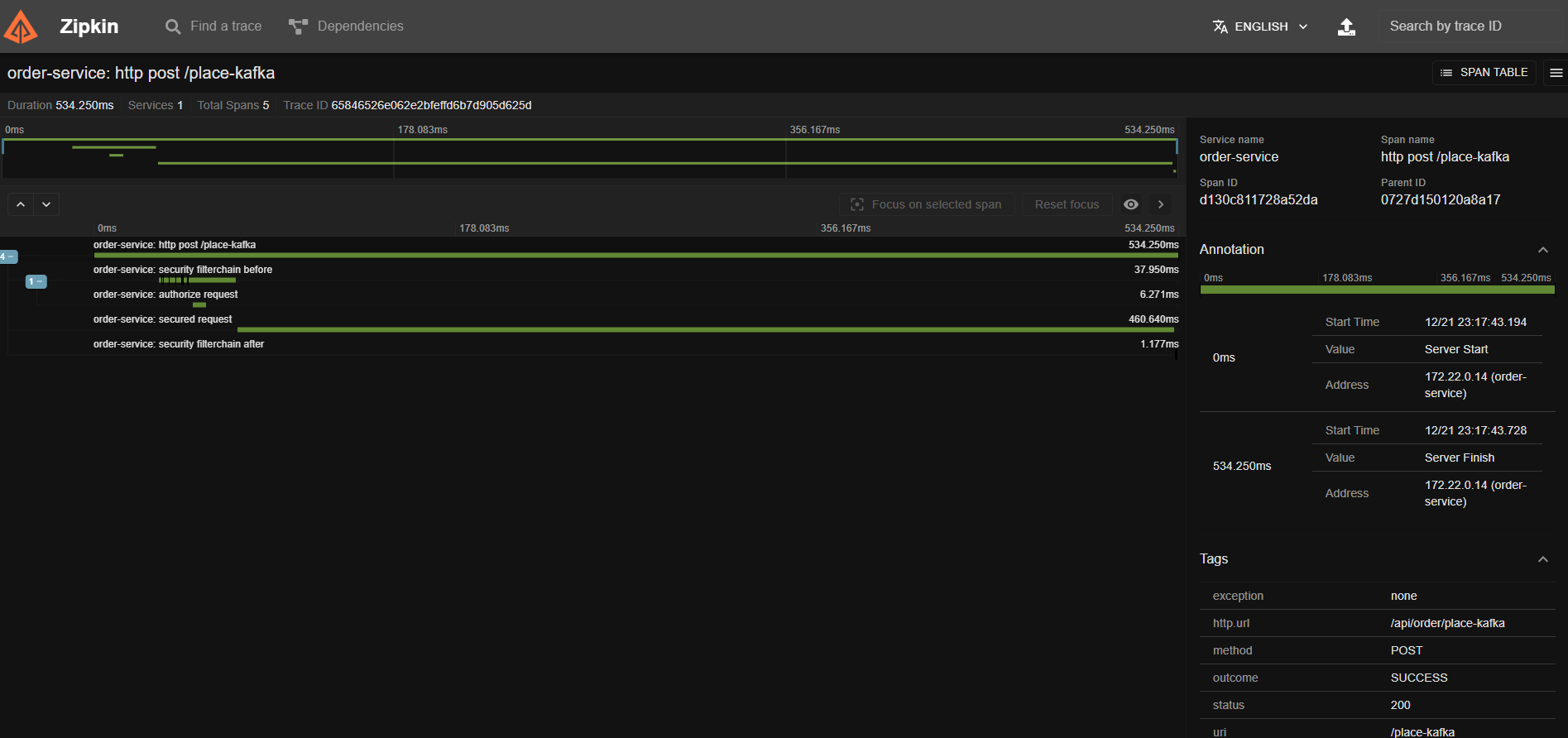Click the Reset focus button

point(1067,204)
